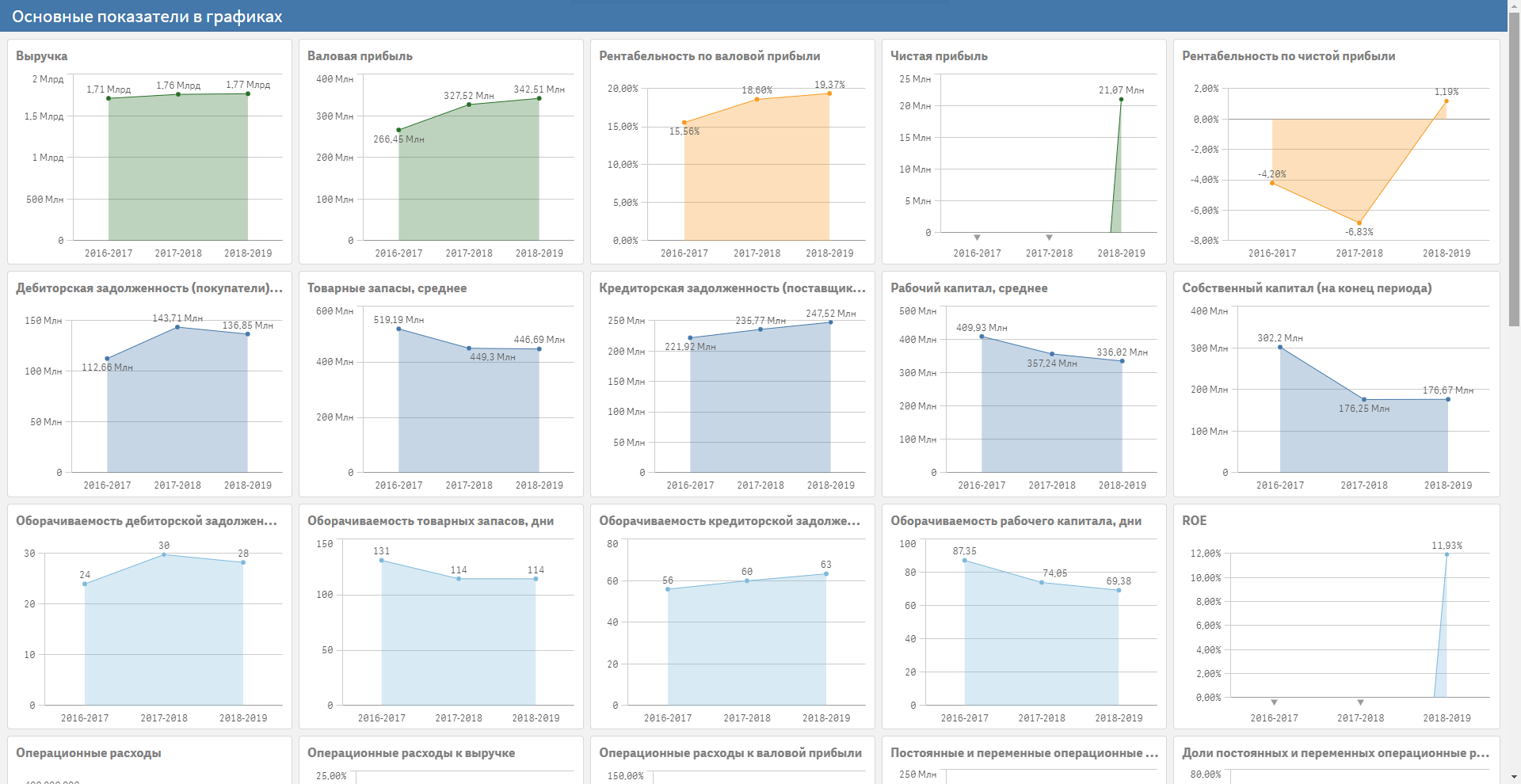This screenshot has width=1521, height=784.
Task: Click the 2017-2018 triangle marker in ROE chart
Action: coord(1360,702)
